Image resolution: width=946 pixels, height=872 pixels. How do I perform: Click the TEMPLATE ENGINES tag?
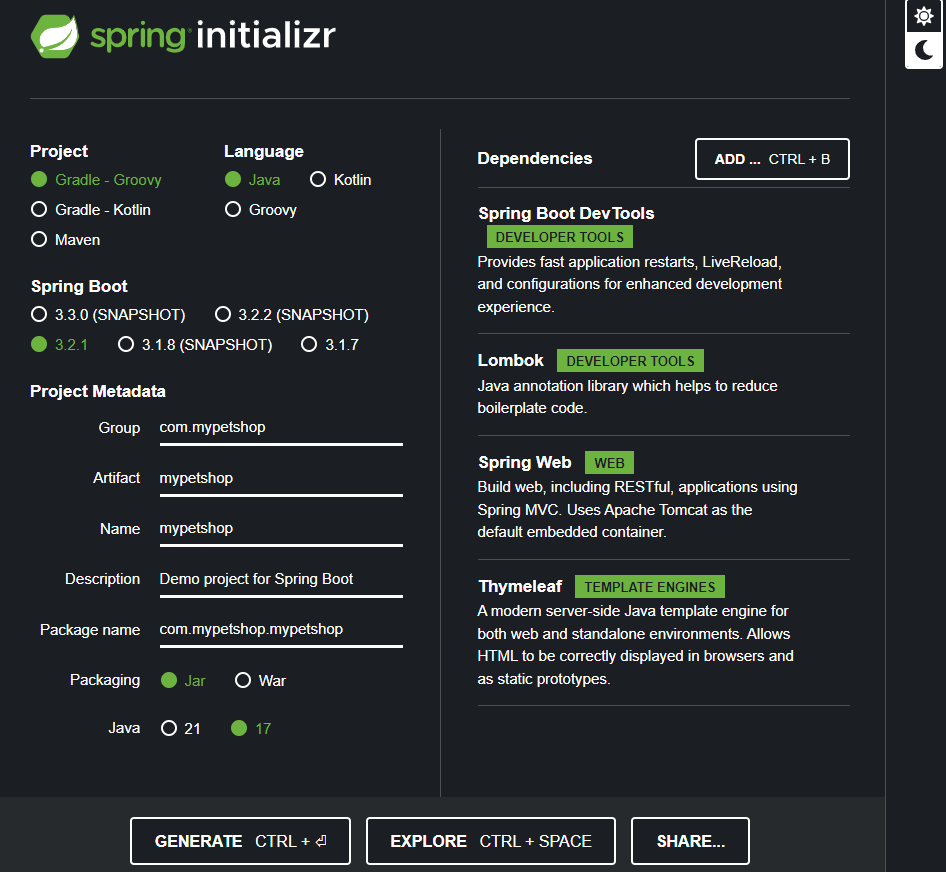pyautogui.click(x=650, y=587)
